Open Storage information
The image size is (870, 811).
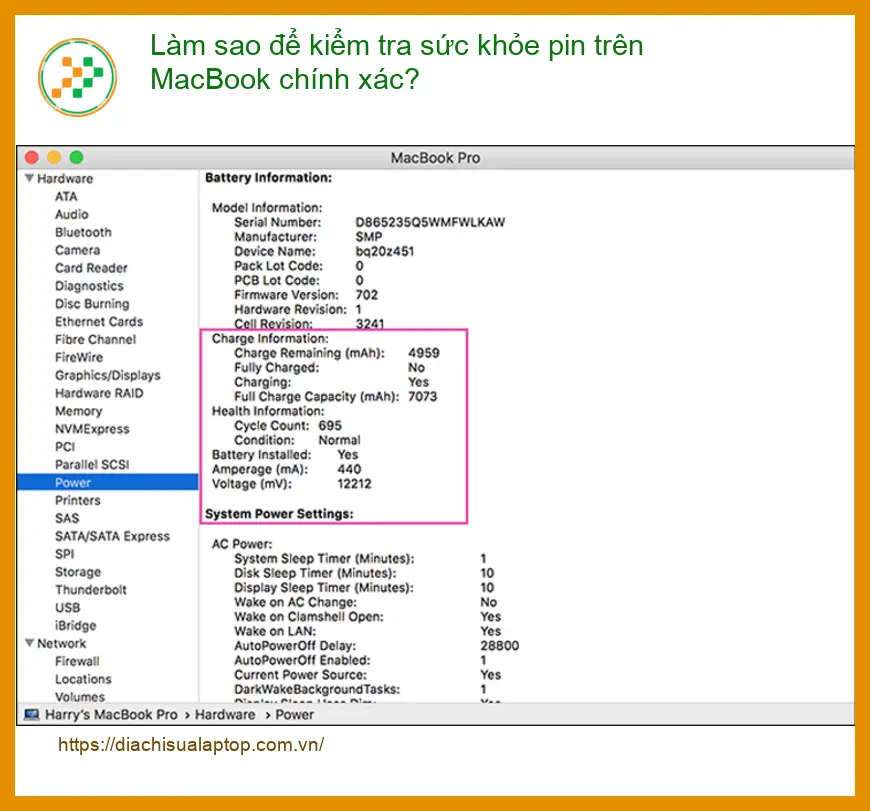click(x=78, y=572)
